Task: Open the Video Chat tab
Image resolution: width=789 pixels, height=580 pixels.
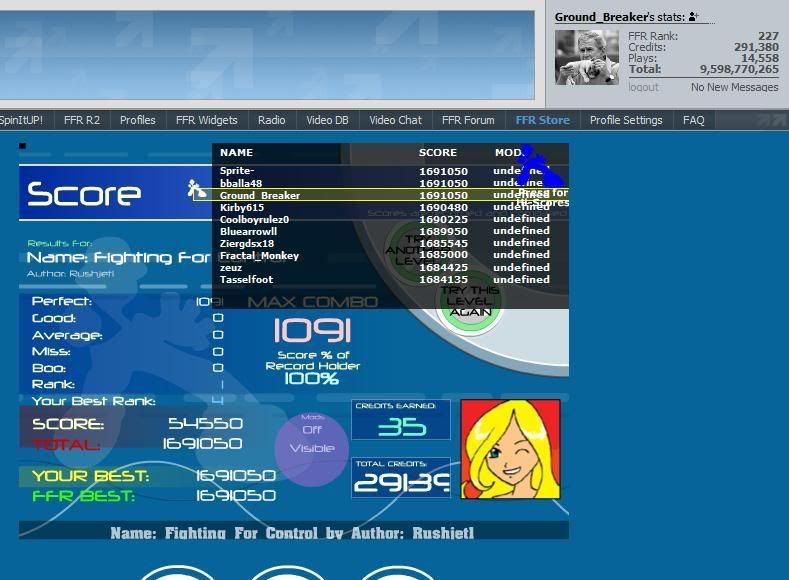Action: [x=395, y=120]
